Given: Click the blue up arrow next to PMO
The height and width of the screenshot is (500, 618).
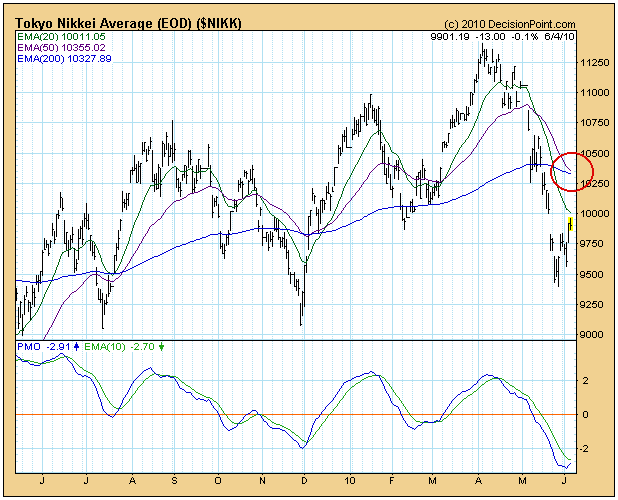Looking at the screenshot, I should click(76, 347).
